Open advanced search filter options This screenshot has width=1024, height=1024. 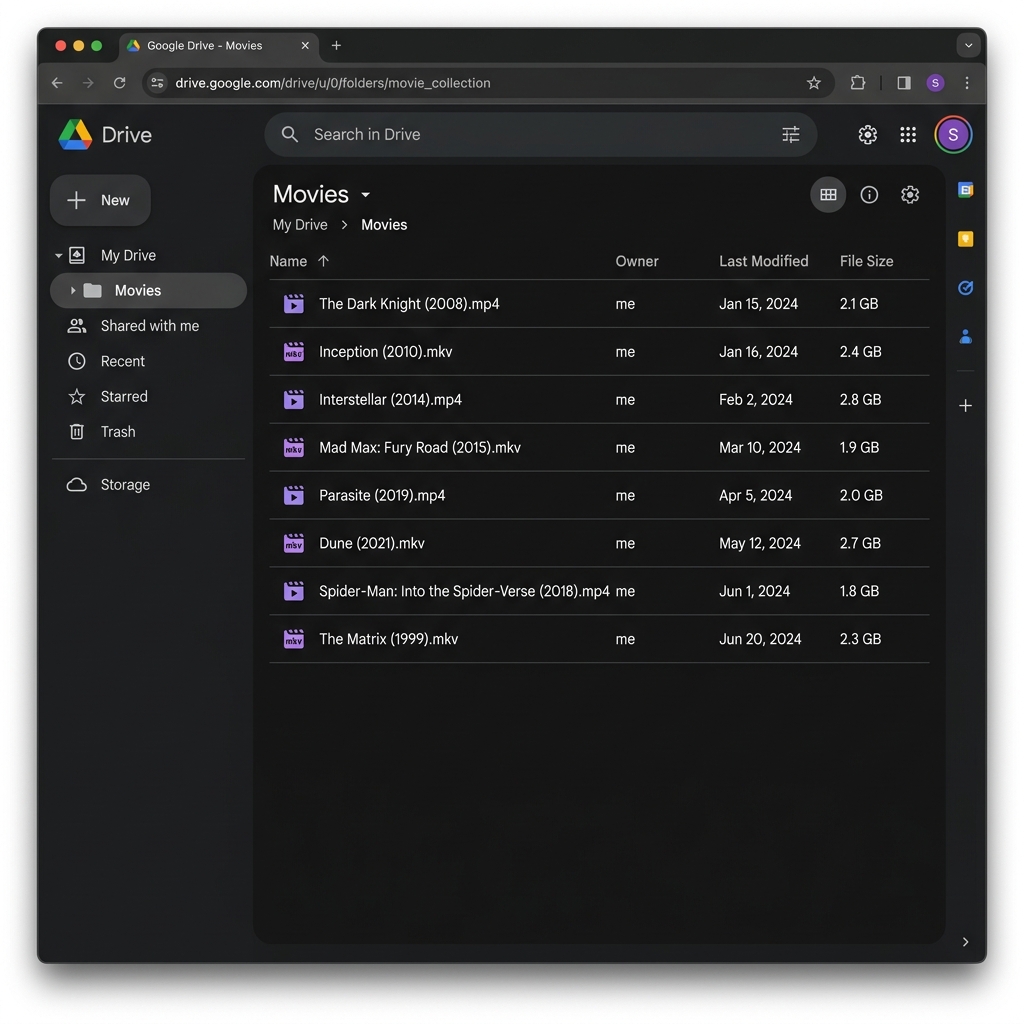click(x=790, y=135)
